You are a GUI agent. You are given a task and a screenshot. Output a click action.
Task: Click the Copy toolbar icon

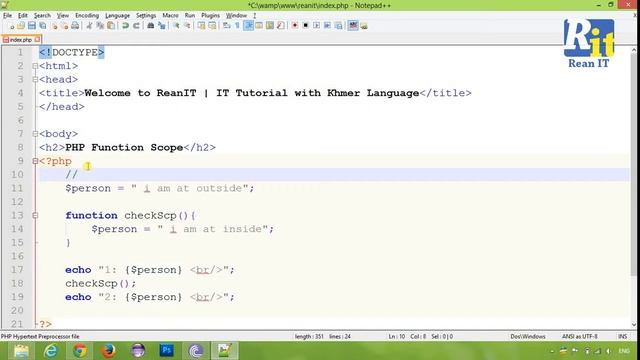pos(100,26)
